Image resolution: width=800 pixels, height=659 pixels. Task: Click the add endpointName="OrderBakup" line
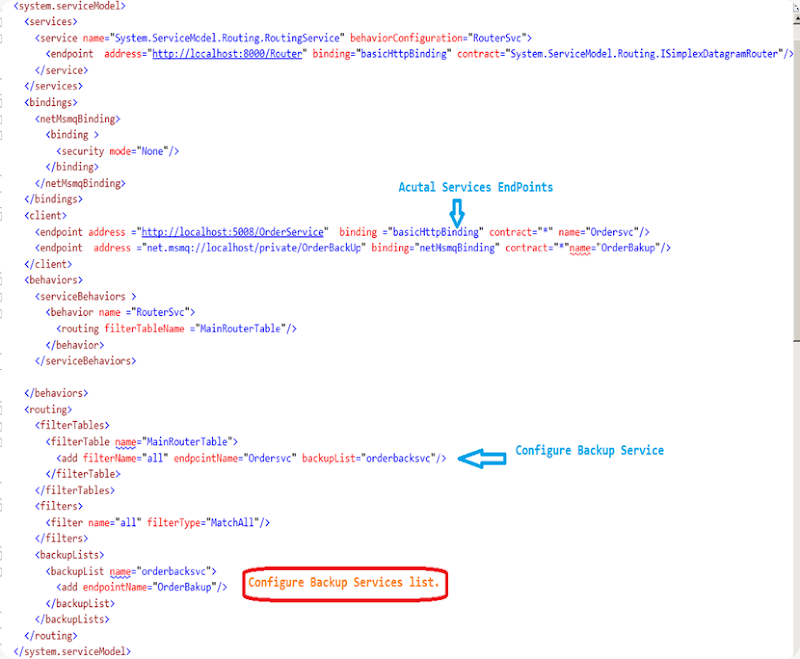pos(142,587)
